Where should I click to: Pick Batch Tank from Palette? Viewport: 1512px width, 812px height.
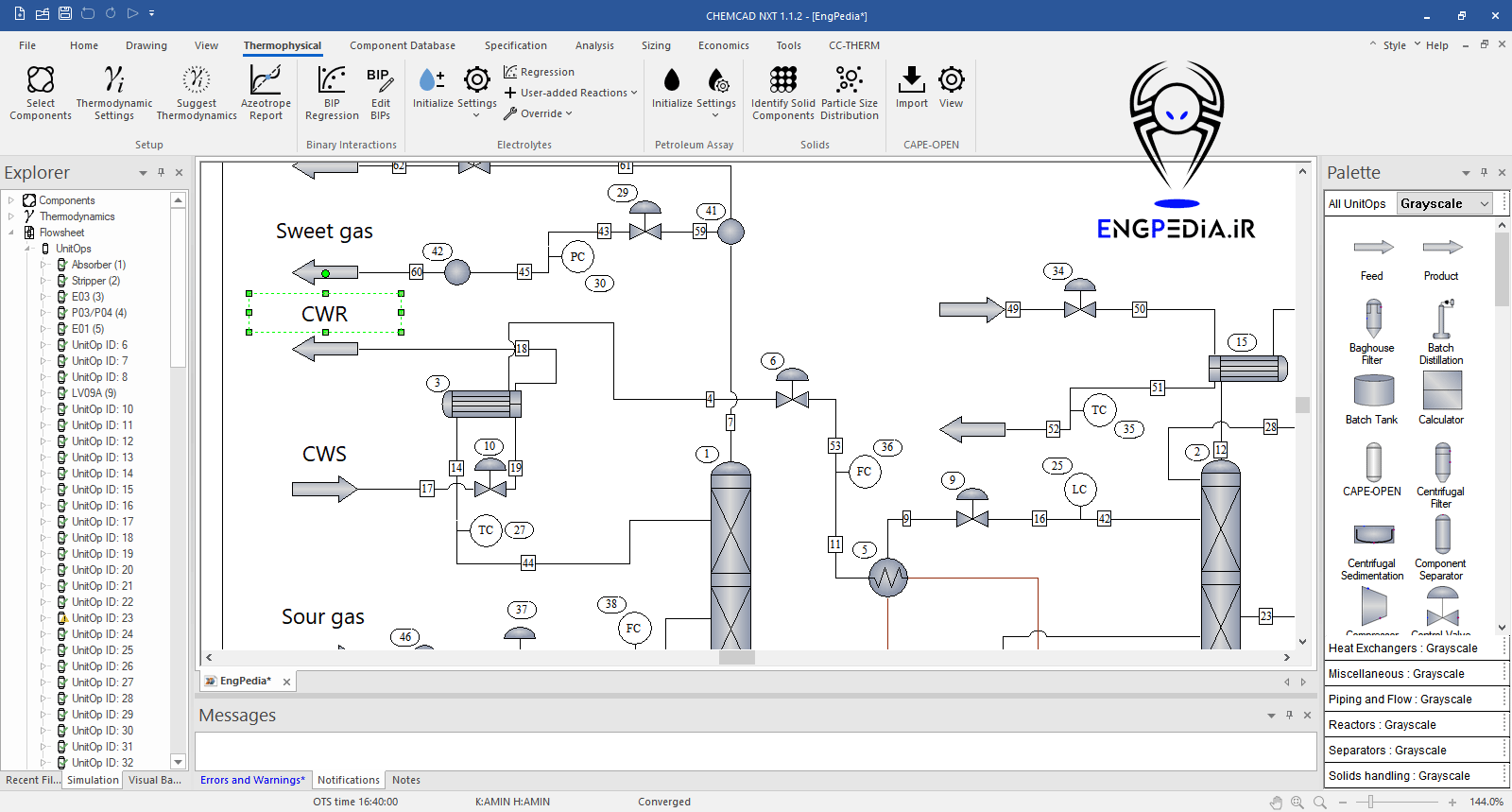1372,399
